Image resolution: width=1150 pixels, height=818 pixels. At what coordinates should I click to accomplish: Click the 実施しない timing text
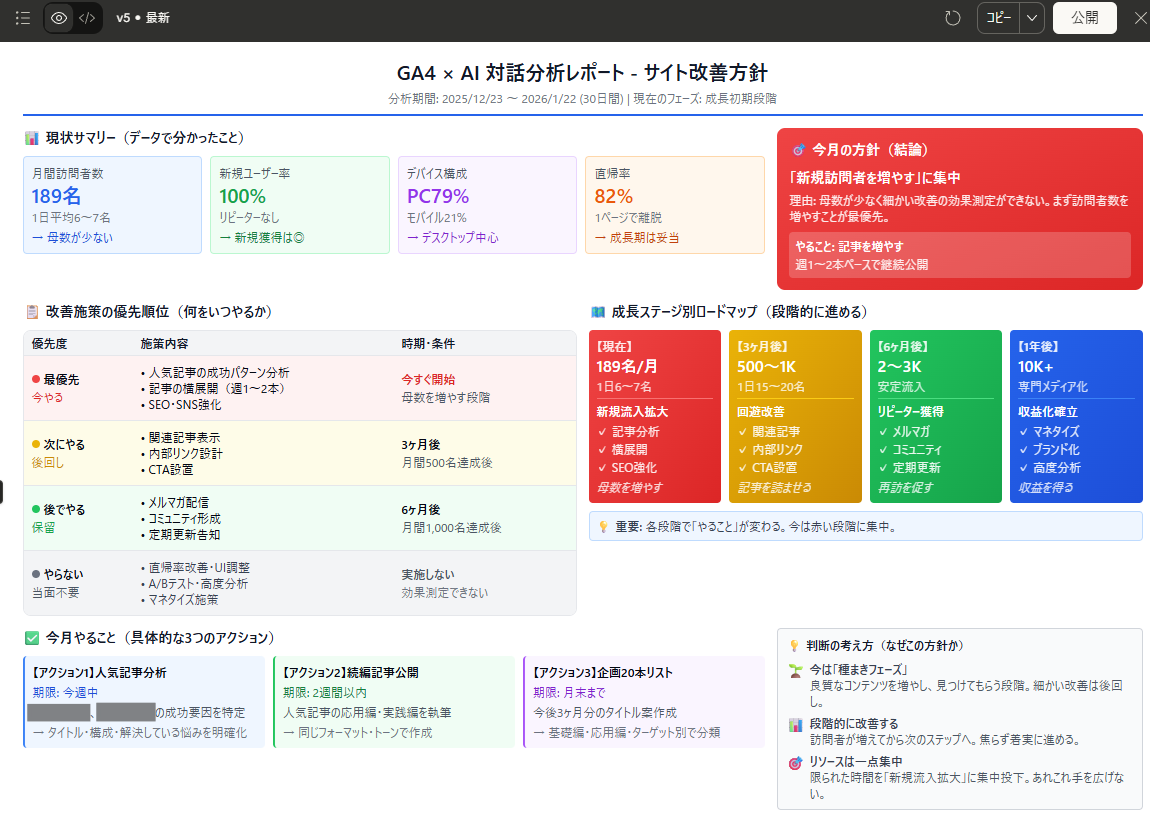428,574
